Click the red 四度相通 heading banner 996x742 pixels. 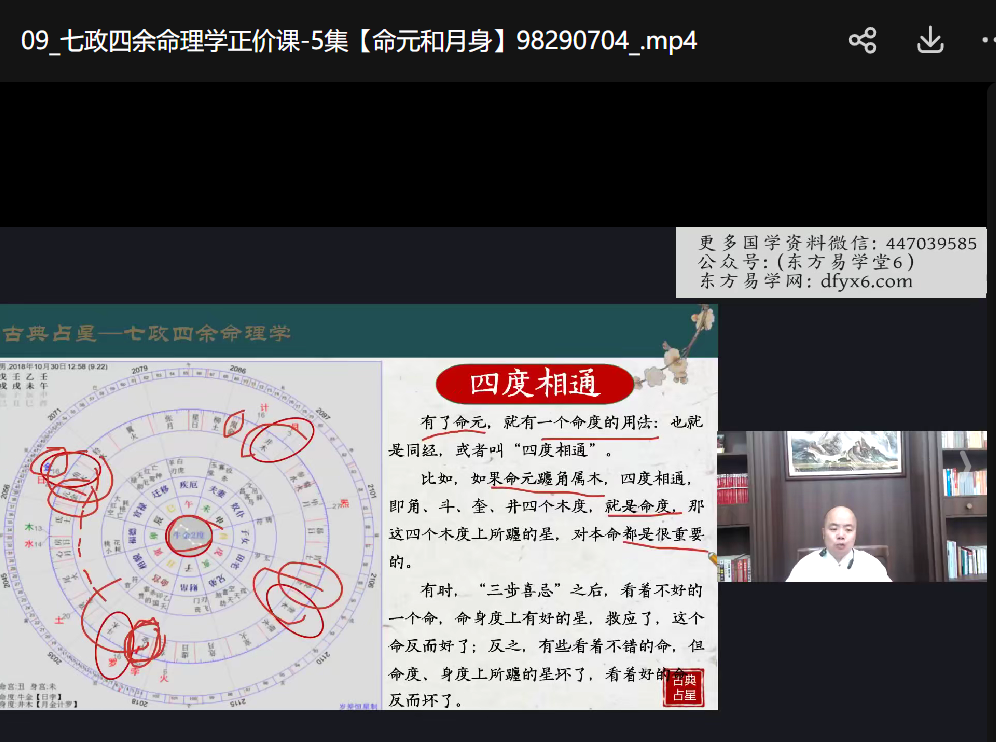pyautogui.click(x=534, y=383)
